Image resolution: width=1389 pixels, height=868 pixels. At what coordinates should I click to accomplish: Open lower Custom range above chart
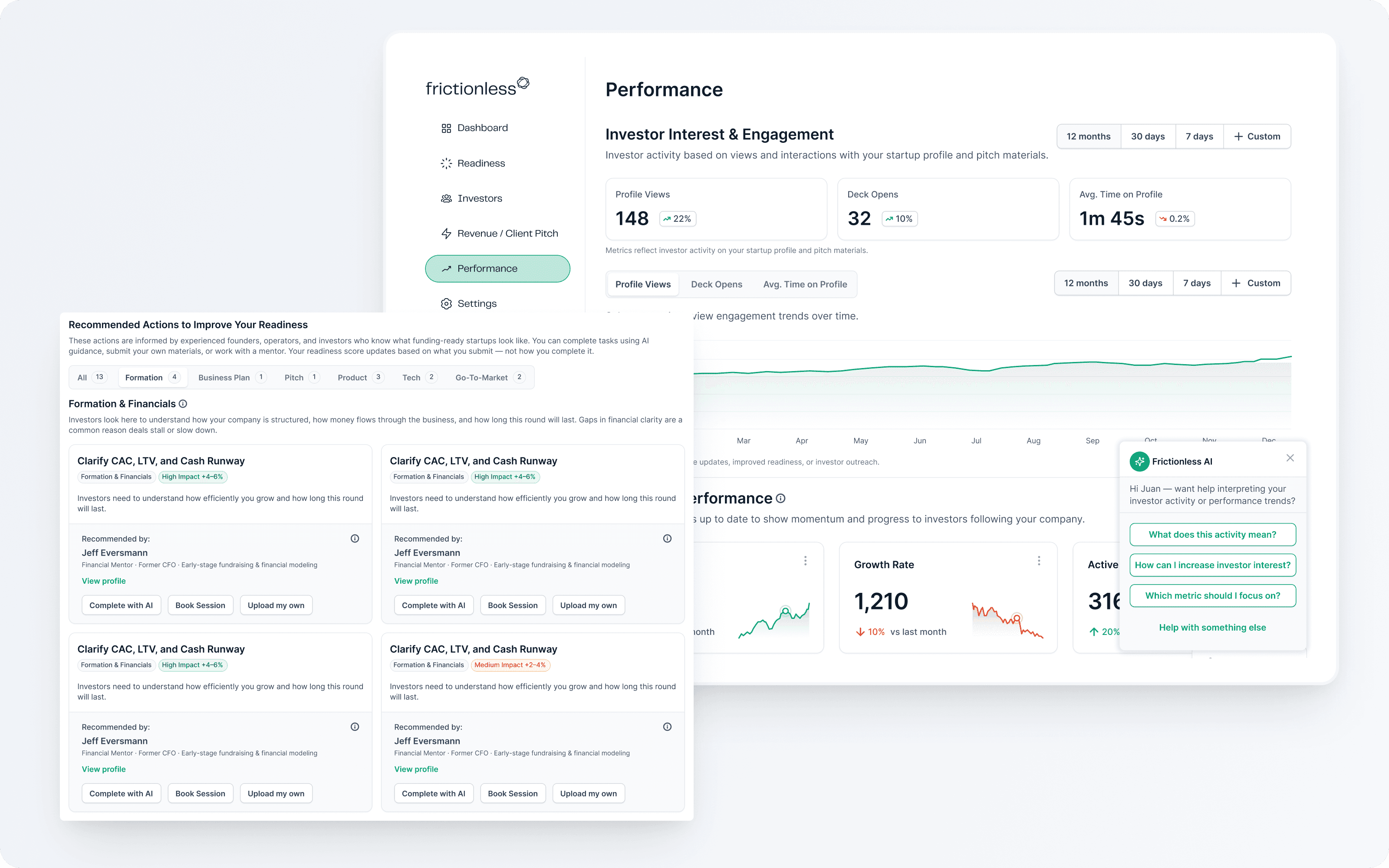tap(1256, 283)
